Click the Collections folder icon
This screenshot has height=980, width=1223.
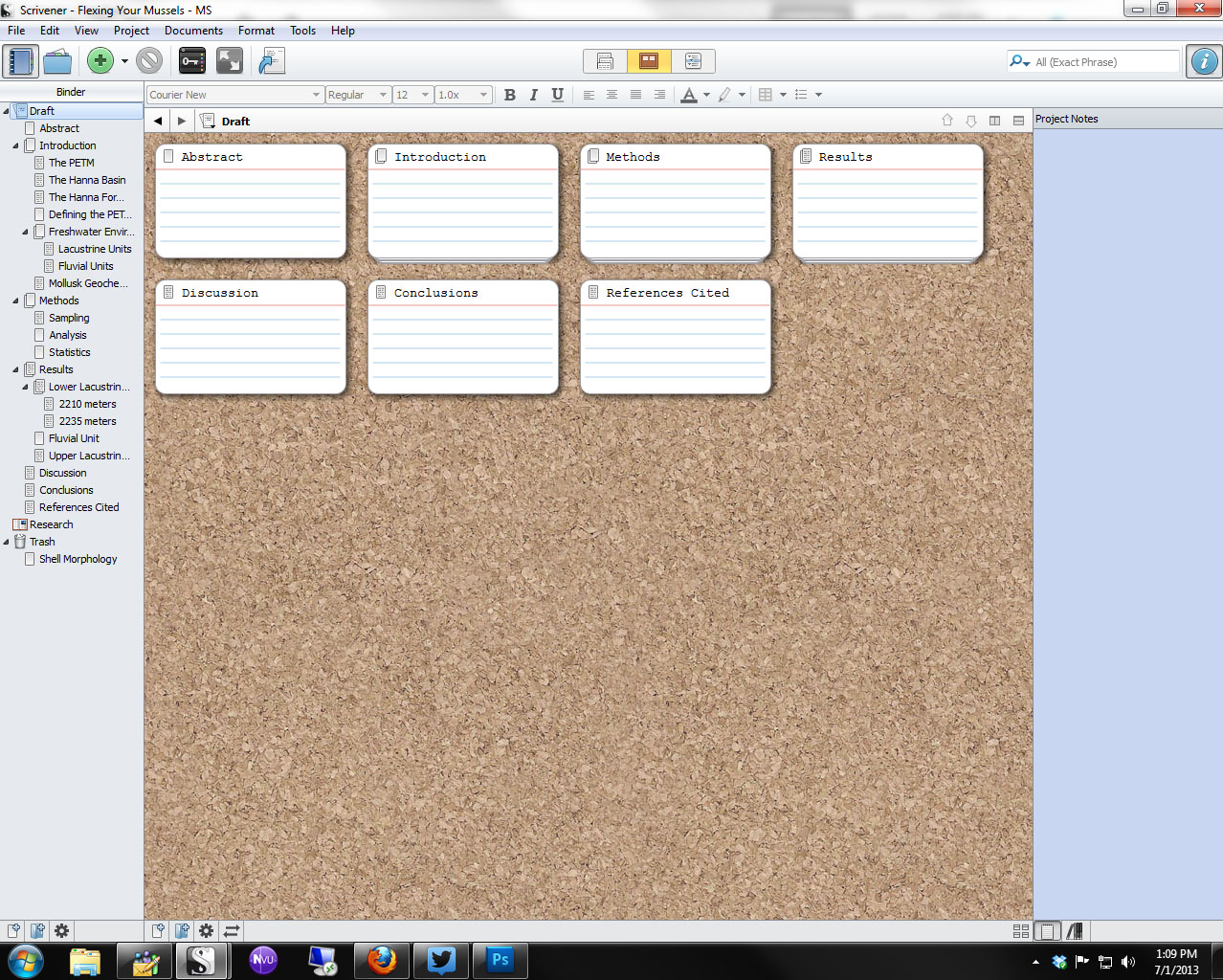point(57,61)
